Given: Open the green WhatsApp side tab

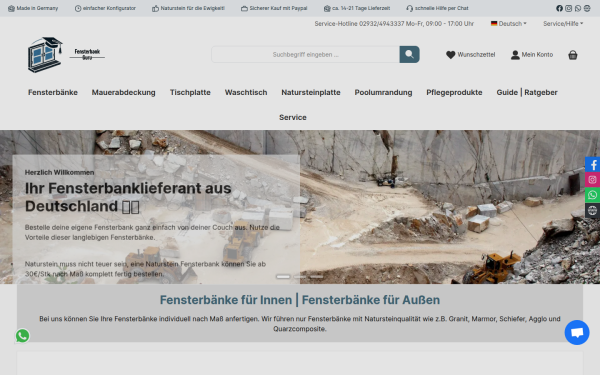Looking at the screenshot, I should (x=592, y=195).
